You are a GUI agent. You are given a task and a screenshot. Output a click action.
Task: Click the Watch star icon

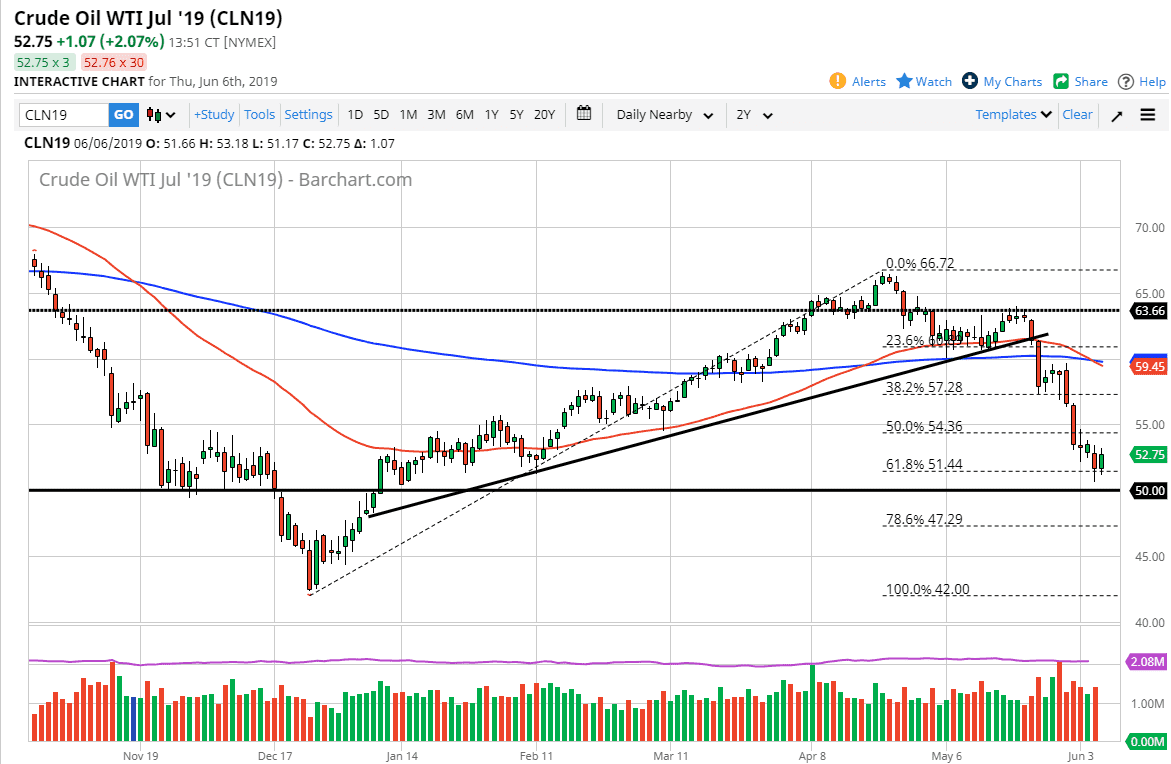point(903,81)
